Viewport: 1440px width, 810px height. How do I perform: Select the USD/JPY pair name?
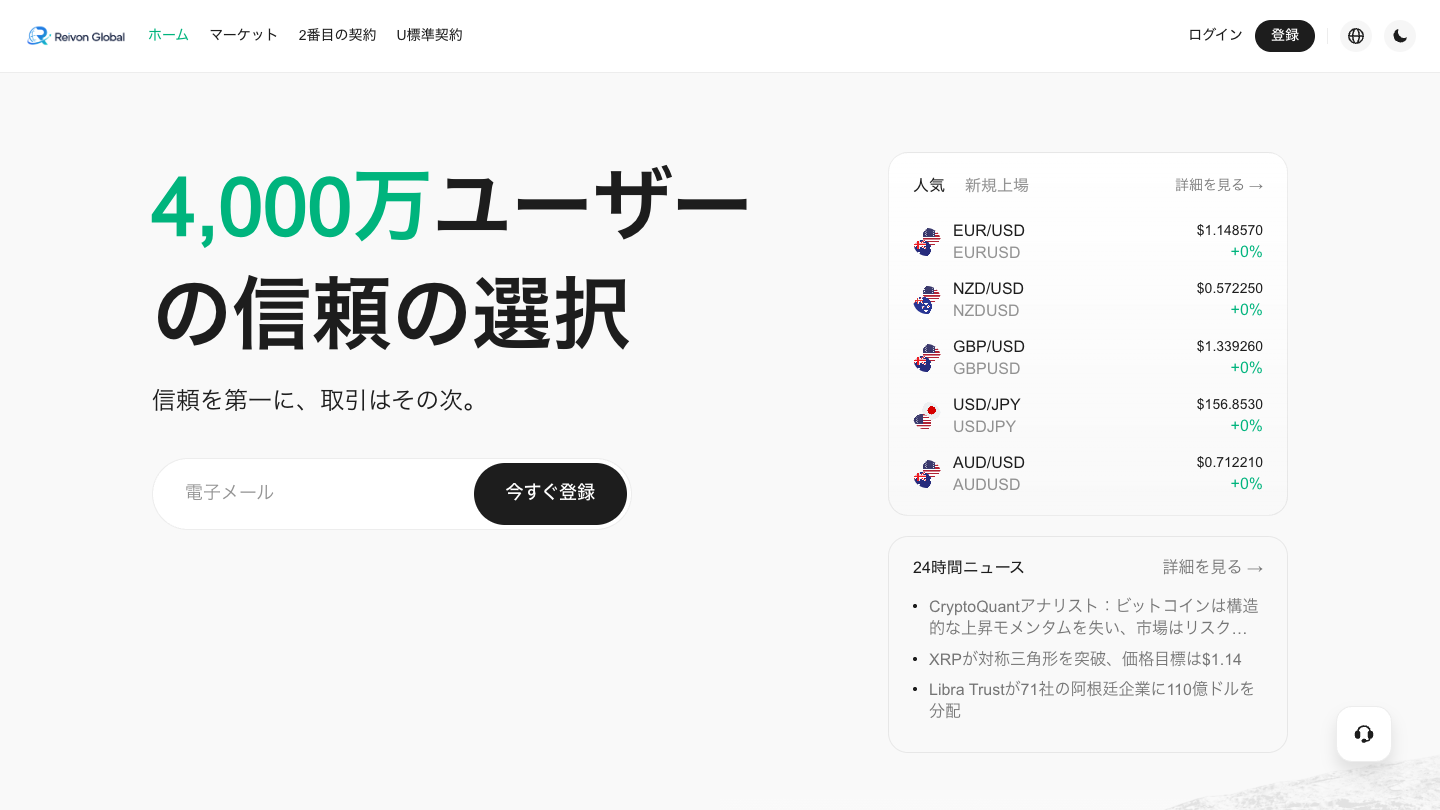[x=987, y=405]
